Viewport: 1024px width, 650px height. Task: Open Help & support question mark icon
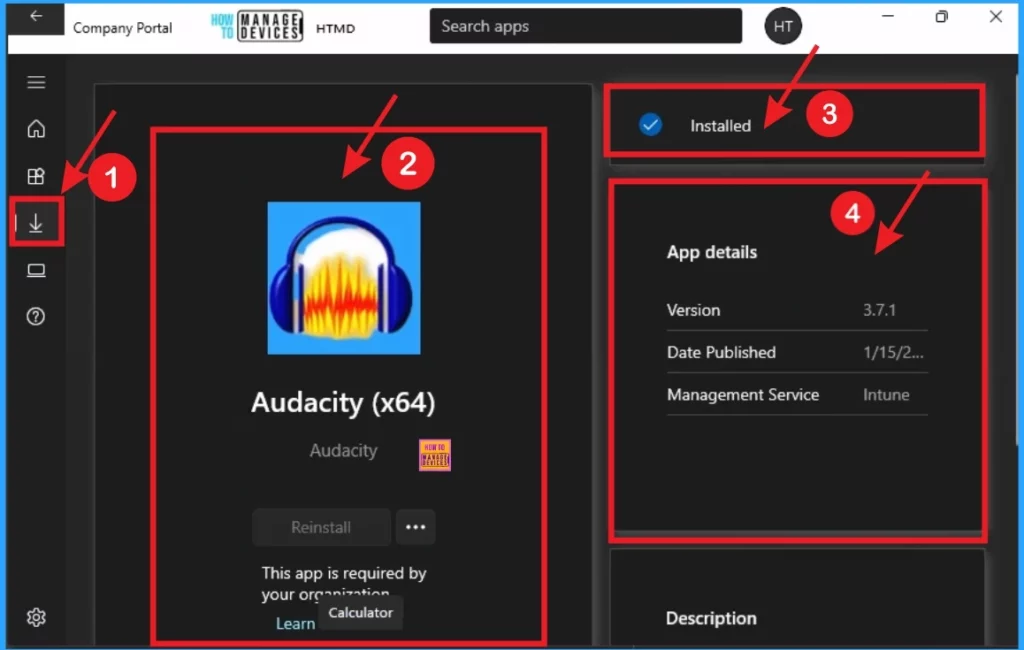pyautogui.click(x=36, y=317)
